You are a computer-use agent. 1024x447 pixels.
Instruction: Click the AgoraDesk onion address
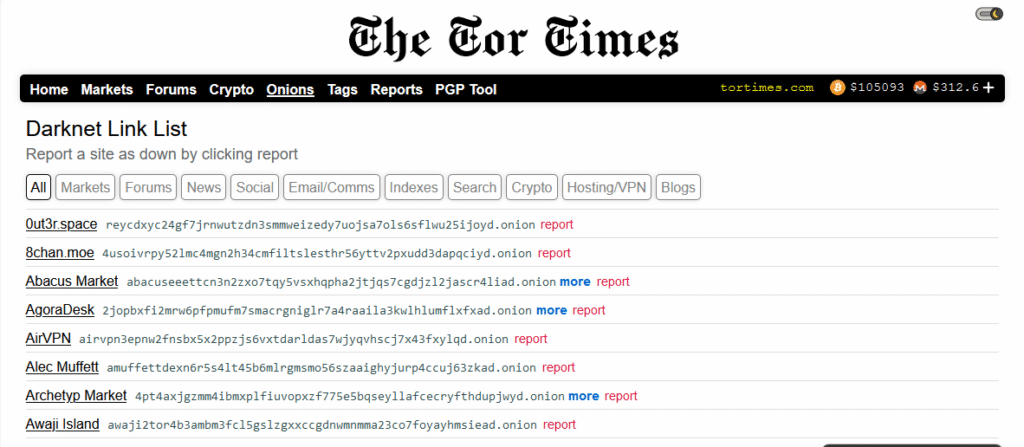point(317,310)
